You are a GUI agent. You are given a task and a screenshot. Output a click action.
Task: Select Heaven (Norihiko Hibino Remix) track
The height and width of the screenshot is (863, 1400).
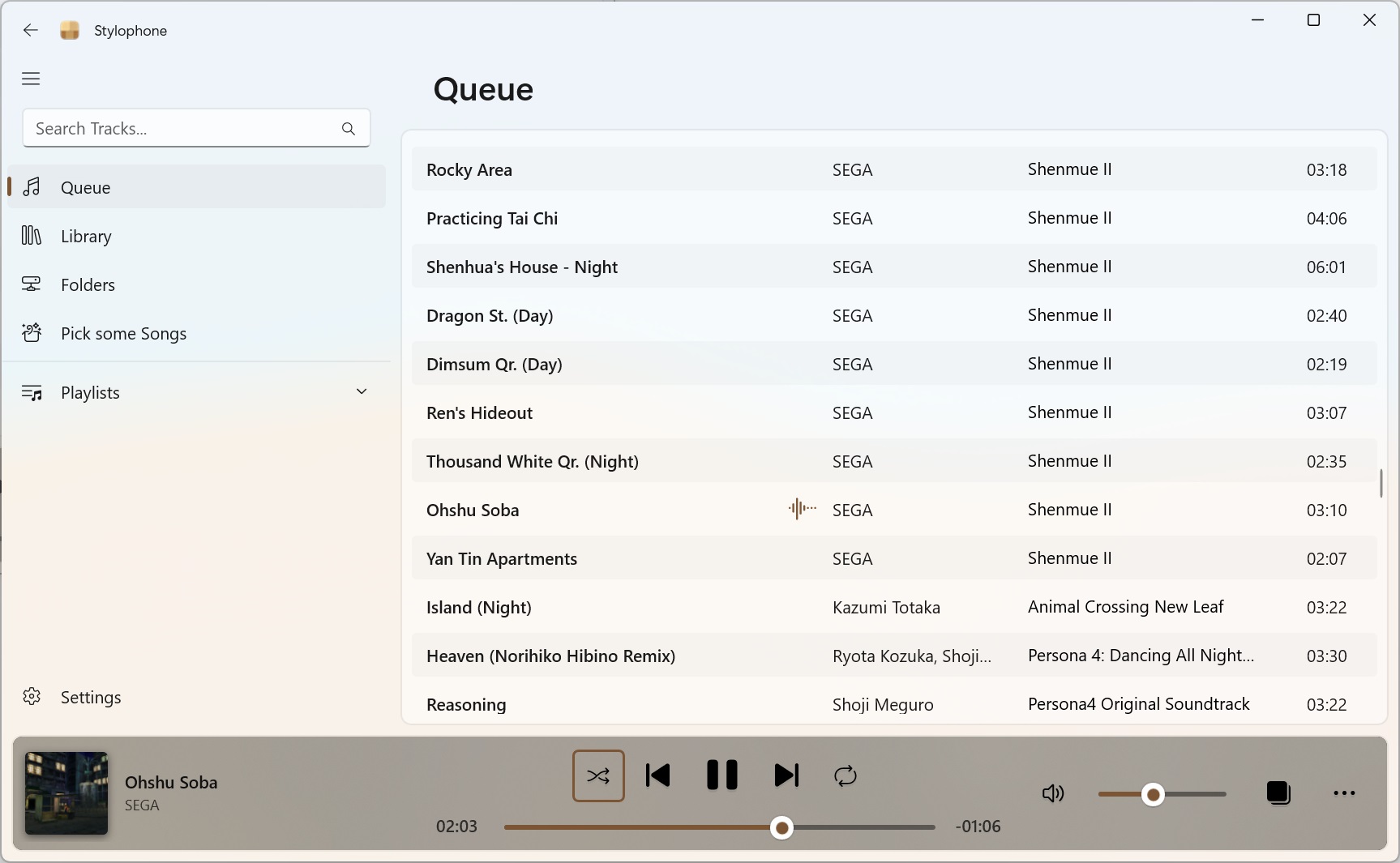[x=894, y=656]
